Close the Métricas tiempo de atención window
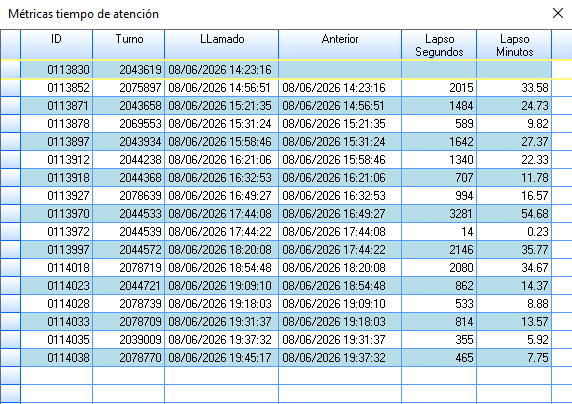The image size is (572, 404). pyautogui.click(x=557, y=13)
